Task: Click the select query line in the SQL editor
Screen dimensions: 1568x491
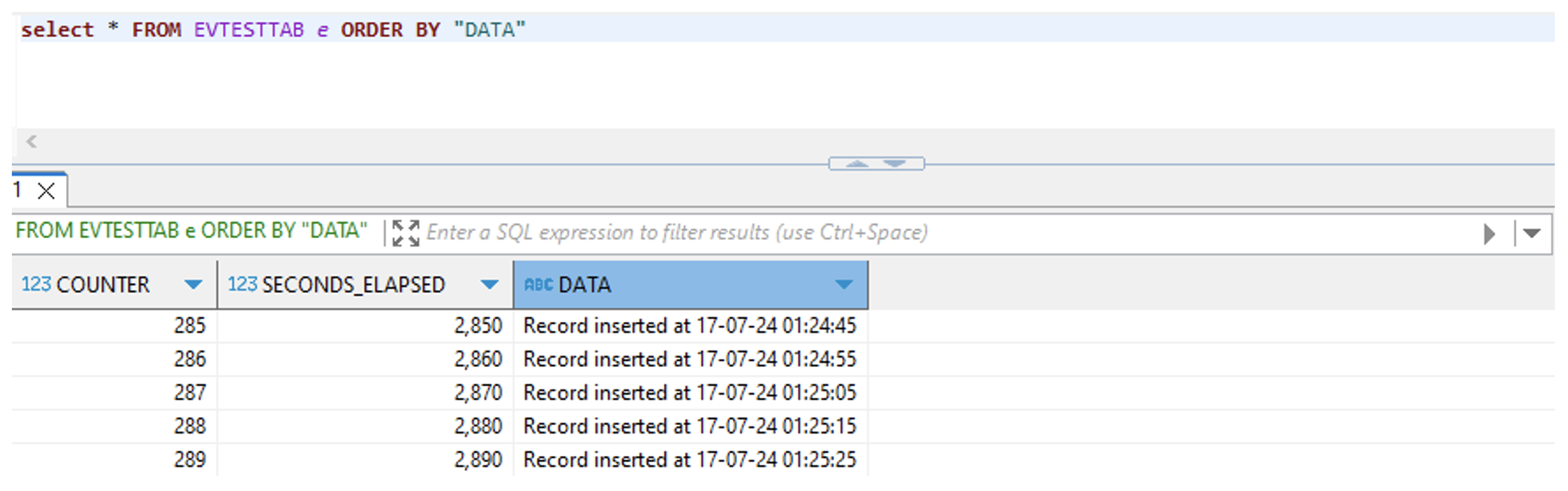Action: click(273, 30)
